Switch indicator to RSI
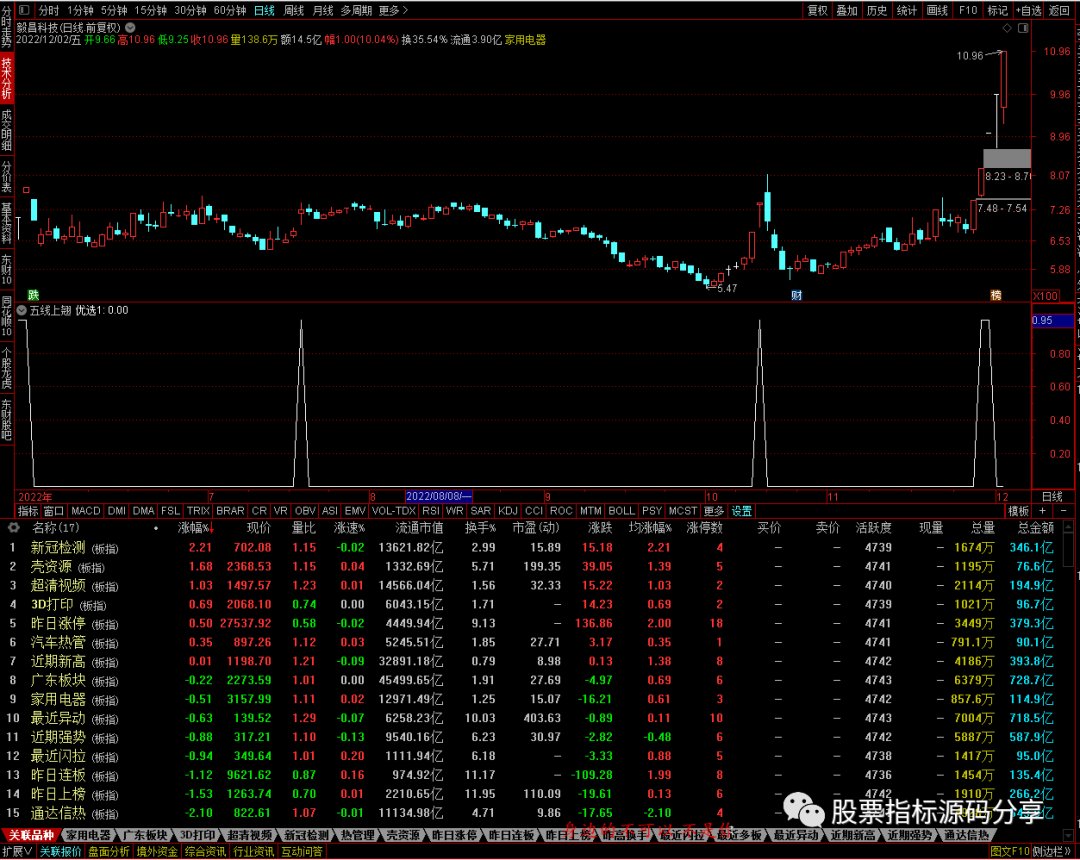The width and height of the screenshot is (1080, 860). pos(430,511)
